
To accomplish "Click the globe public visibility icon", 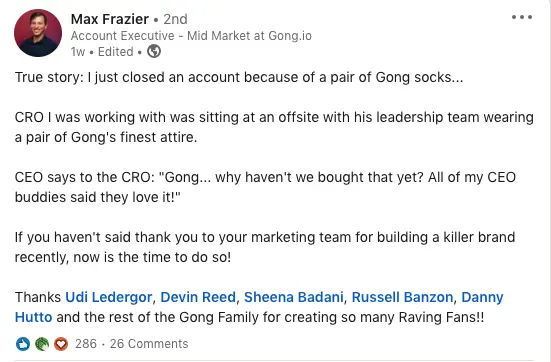I will (x=154, y=51).
